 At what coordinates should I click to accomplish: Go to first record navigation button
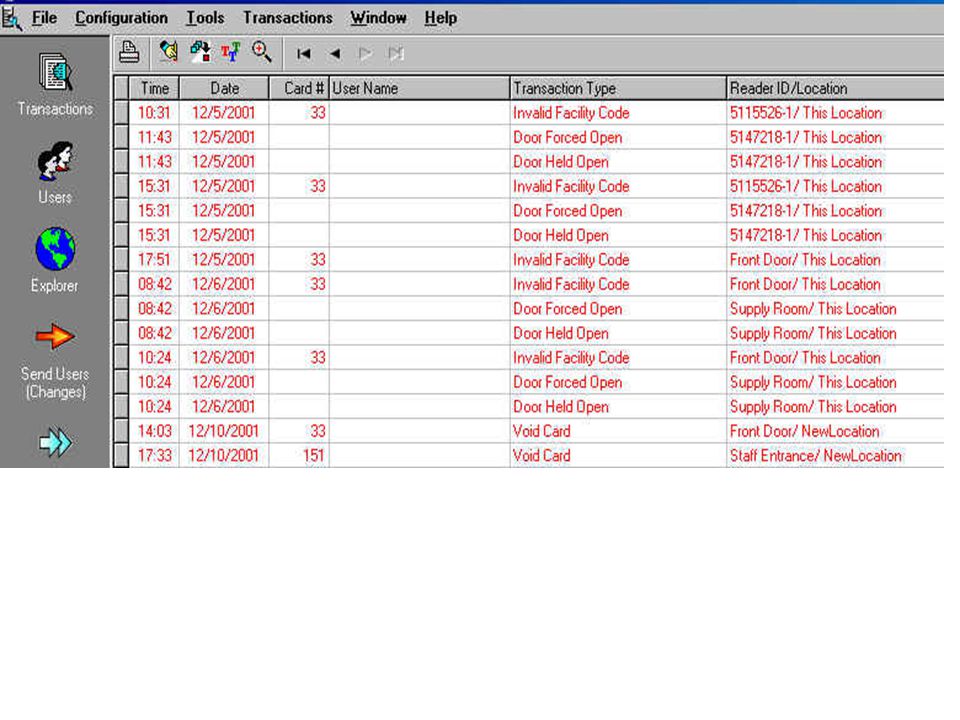point(304,54)
